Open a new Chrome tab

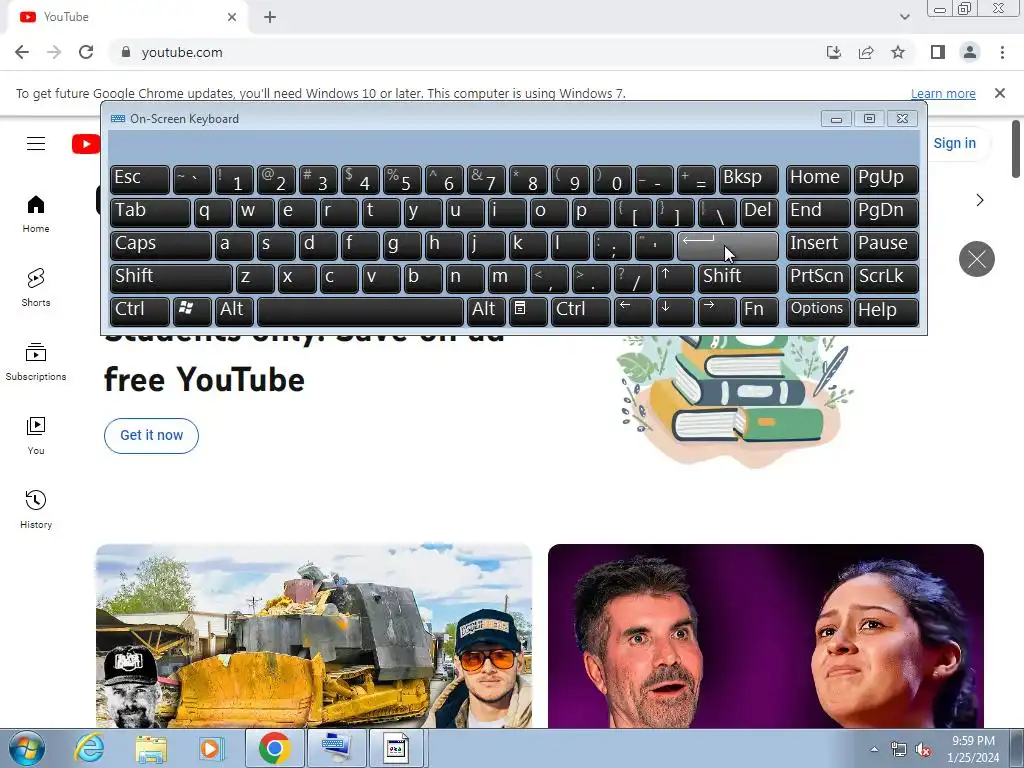(x=270, y=17)
